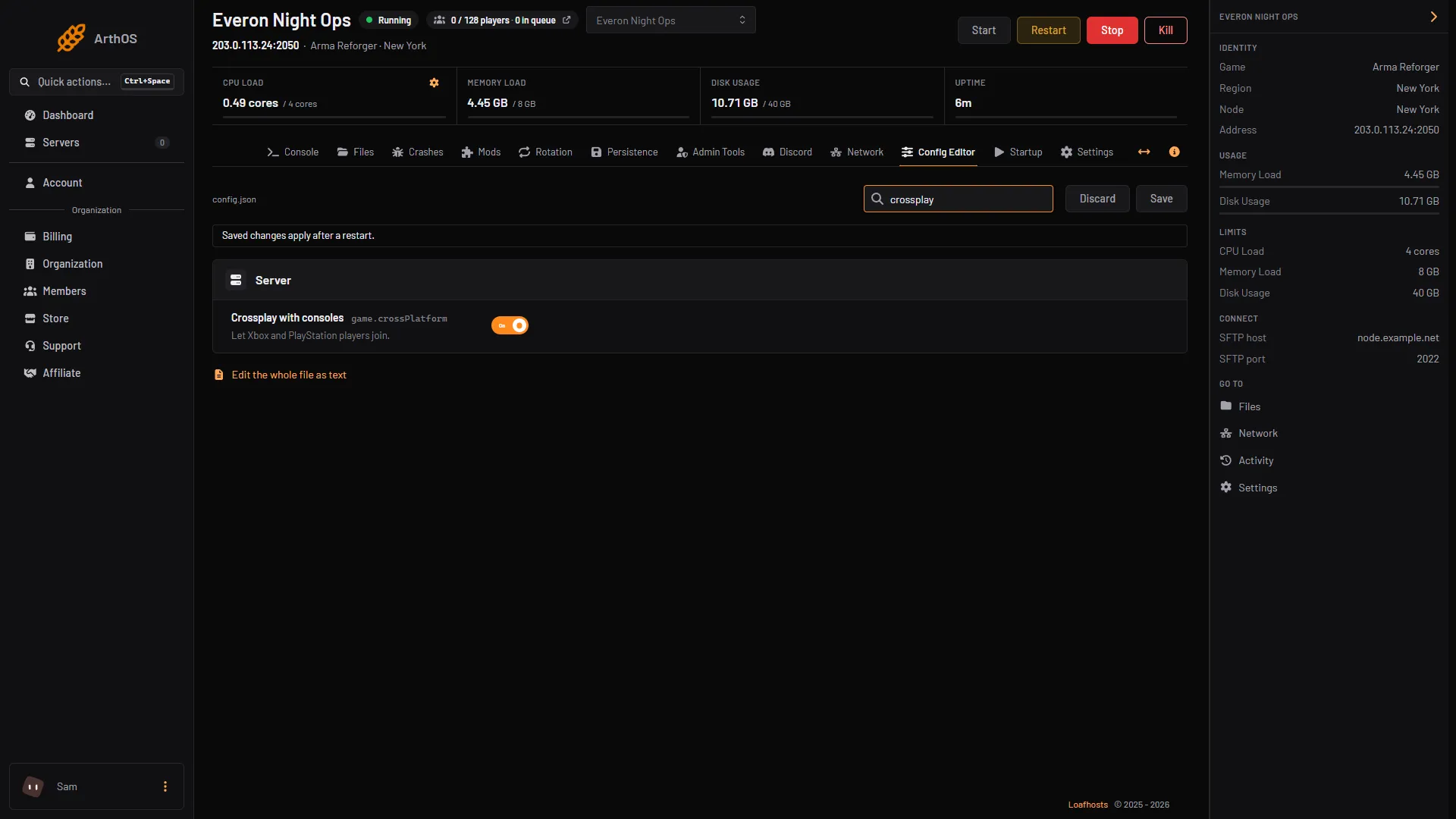Click the ArthOS wheat logo icon
Screen dimensions: 1456x819
click(x=71, y=38)
